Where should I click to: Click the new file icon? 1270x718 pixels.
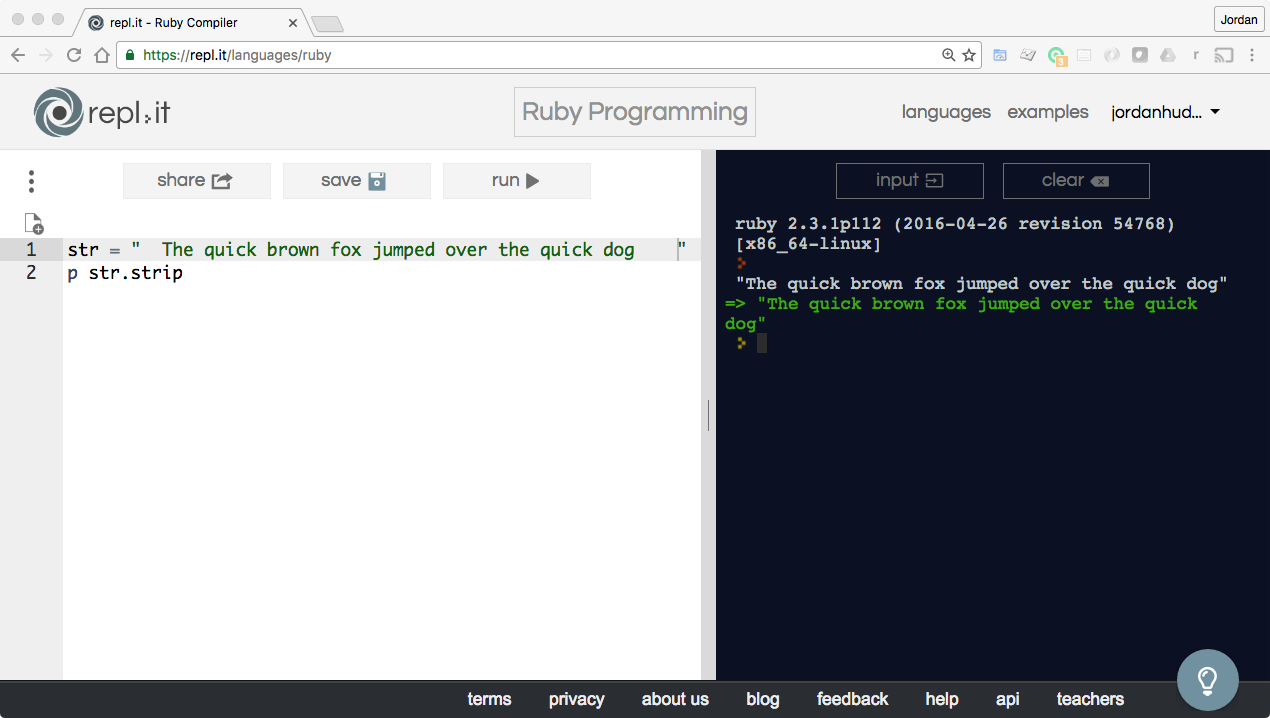click(34, 223)
